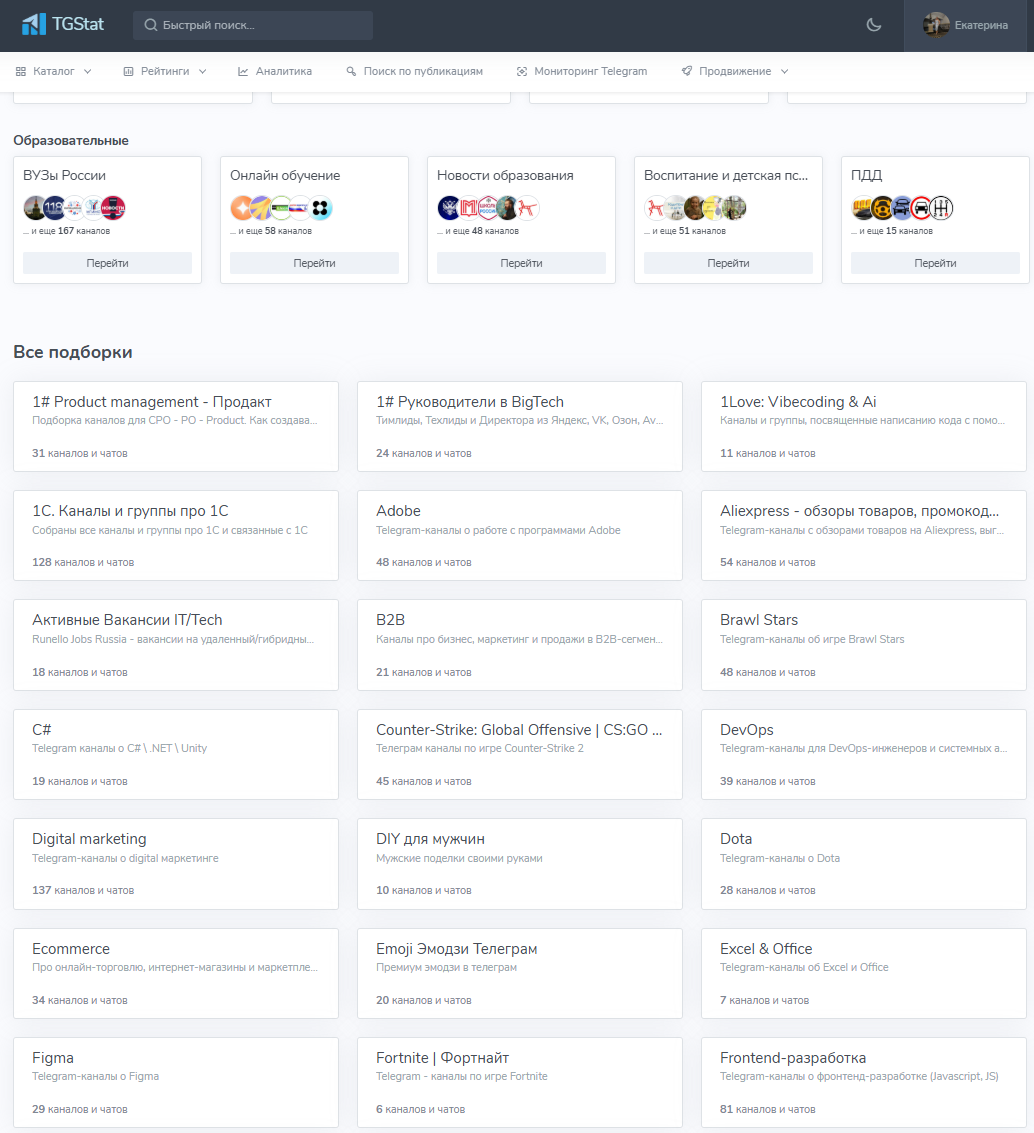Toggle dark mode with moon icon
This screenshot has width=1034, height=1133.
pyautogui.click(x=873, y=25)
